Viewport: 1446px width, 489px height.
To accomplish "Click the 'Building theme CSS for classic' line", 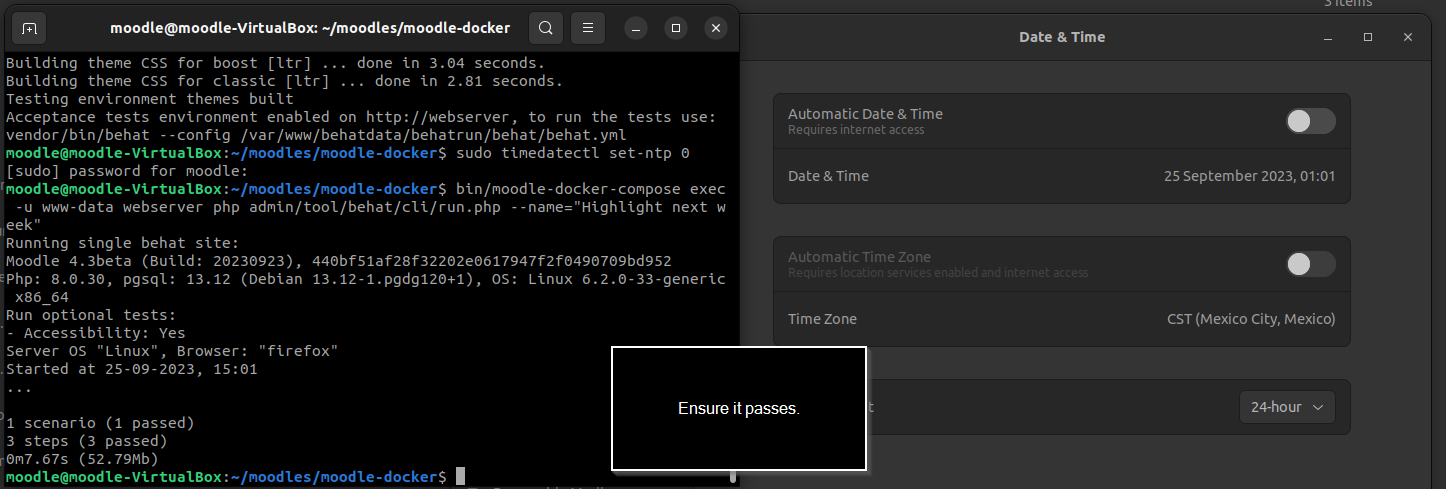I will point(285,81).
